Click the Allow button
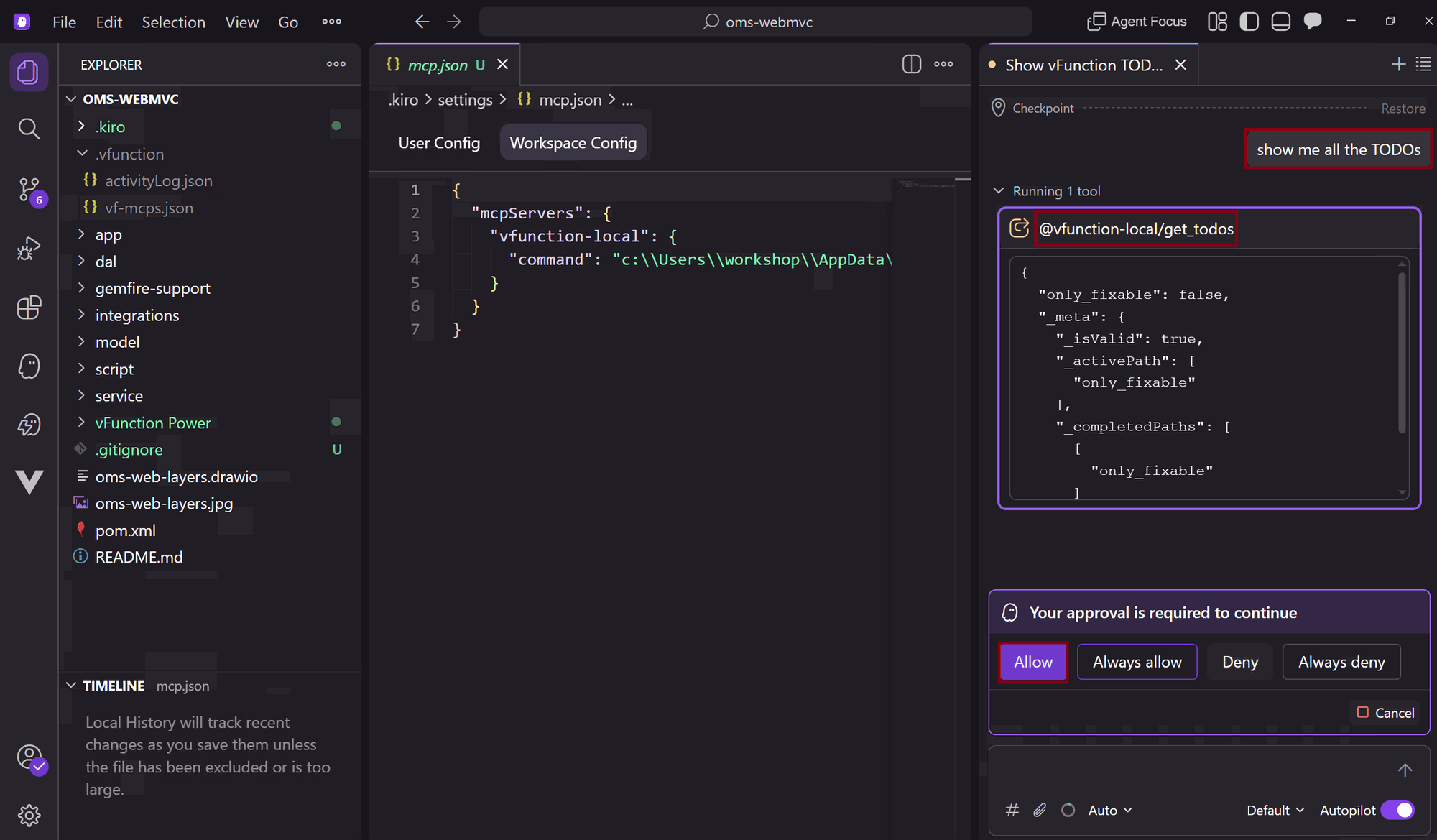This screenshot has width=1437, height=840. (1032, 662)
